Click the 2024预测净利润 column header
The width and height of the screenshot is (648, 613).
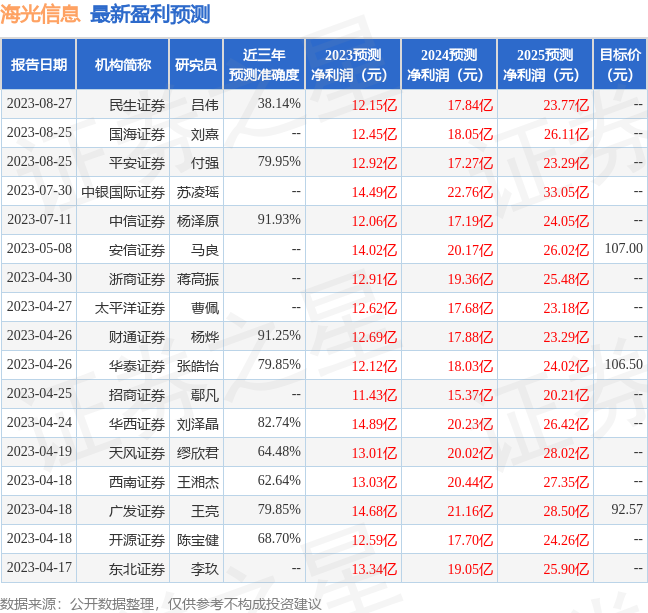448,65
